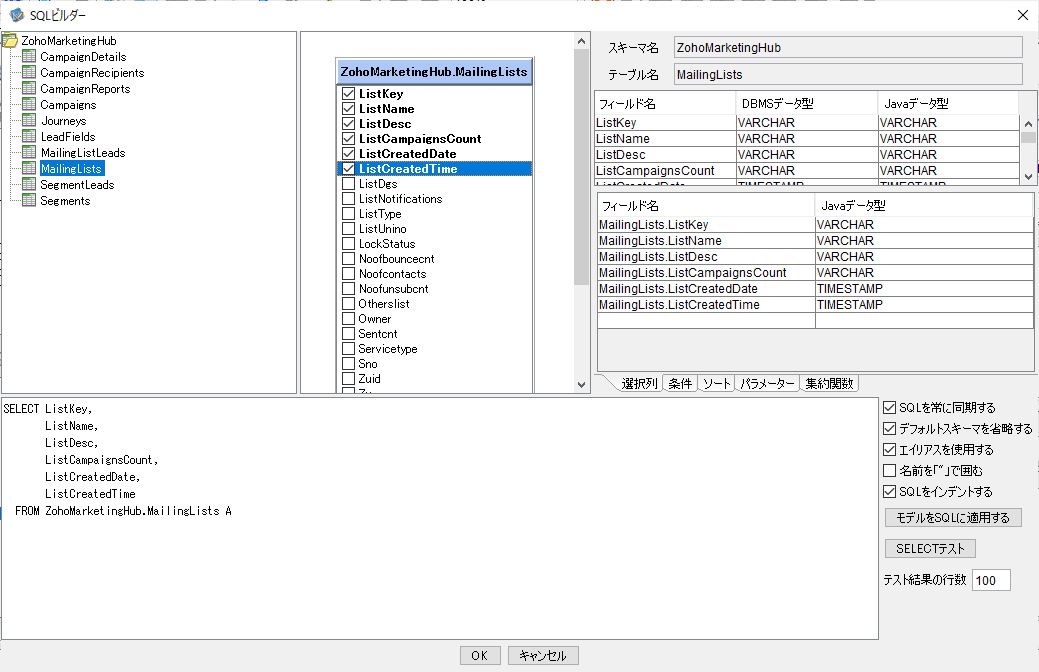Viewport: 1039px width, 672px height.
Task: Click the SegmentLeads table icon
Action: (29, 184)
